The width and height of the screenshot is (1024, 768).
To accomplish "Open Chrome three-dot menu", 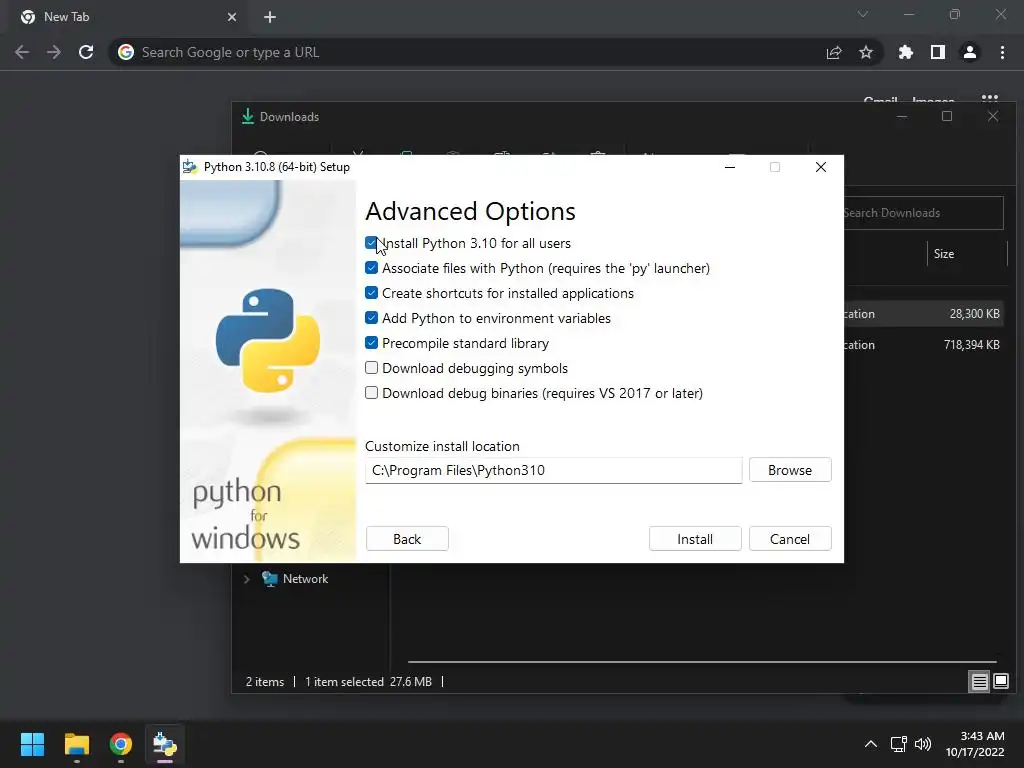I will (x=1002, y=52).
